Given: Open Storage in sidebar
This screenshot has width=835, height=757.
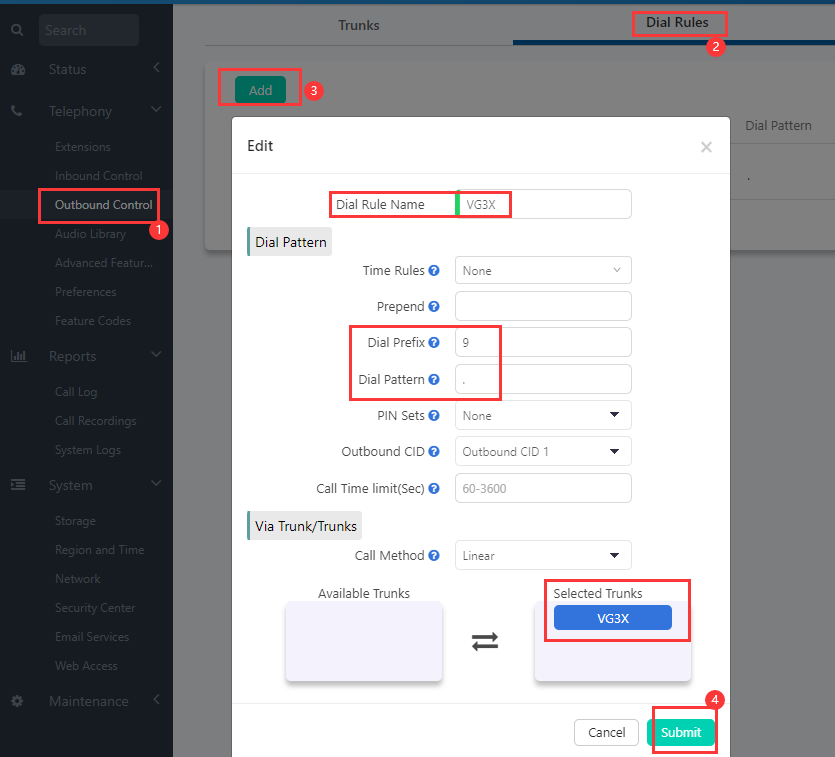Looking at the screenshot, I should [x=75, y=521].
